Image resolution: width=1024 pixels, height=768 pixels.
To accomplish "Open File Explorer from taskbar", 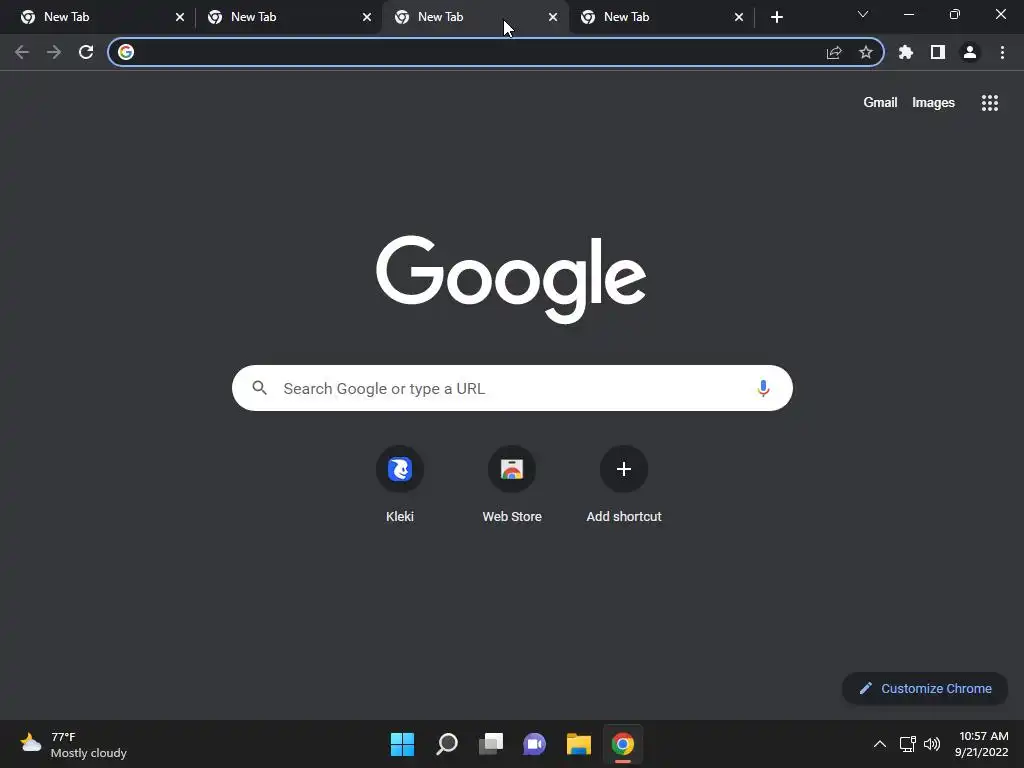I will coord(579,744).
